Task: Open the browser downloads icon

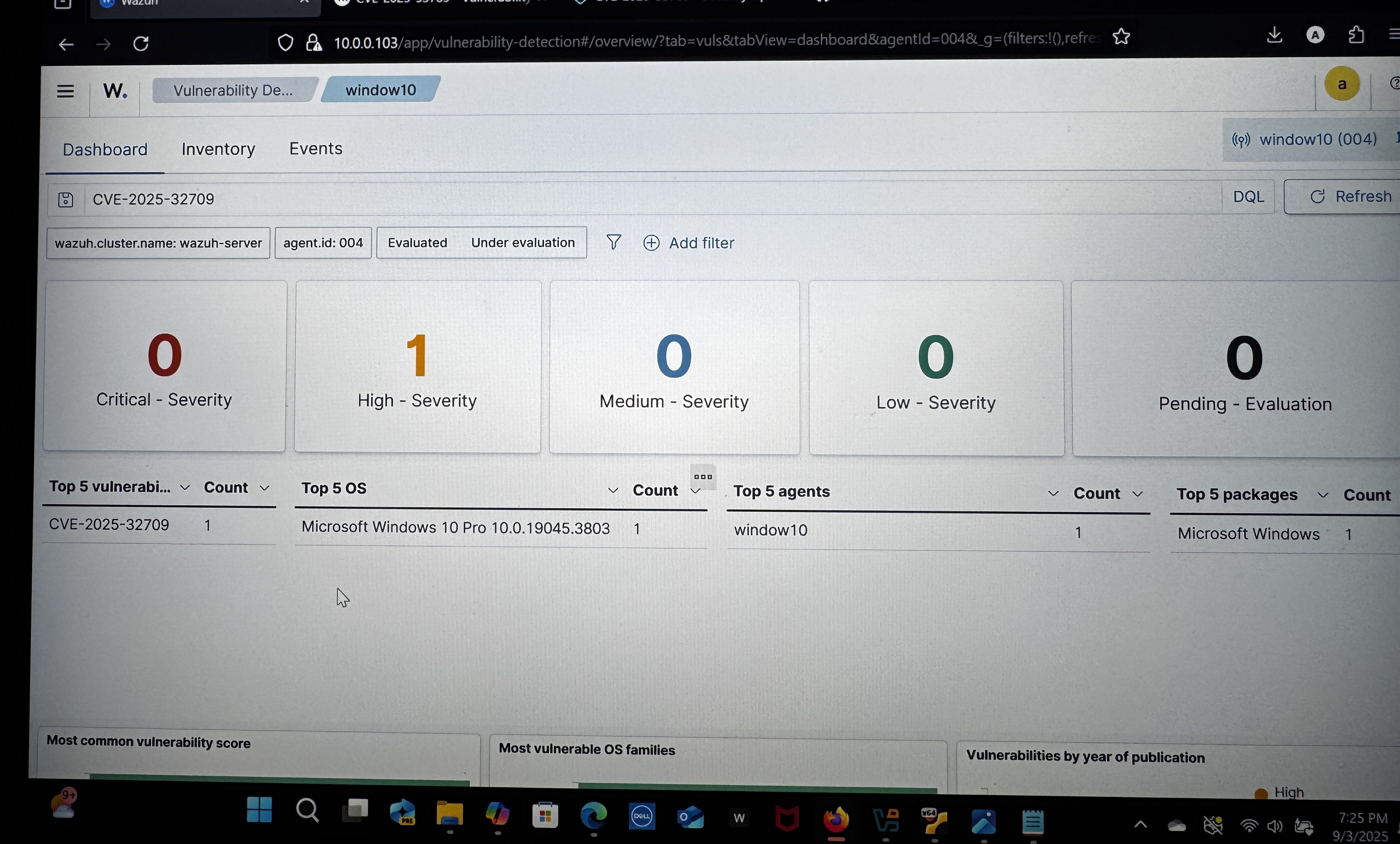Action: point(1275,35)
